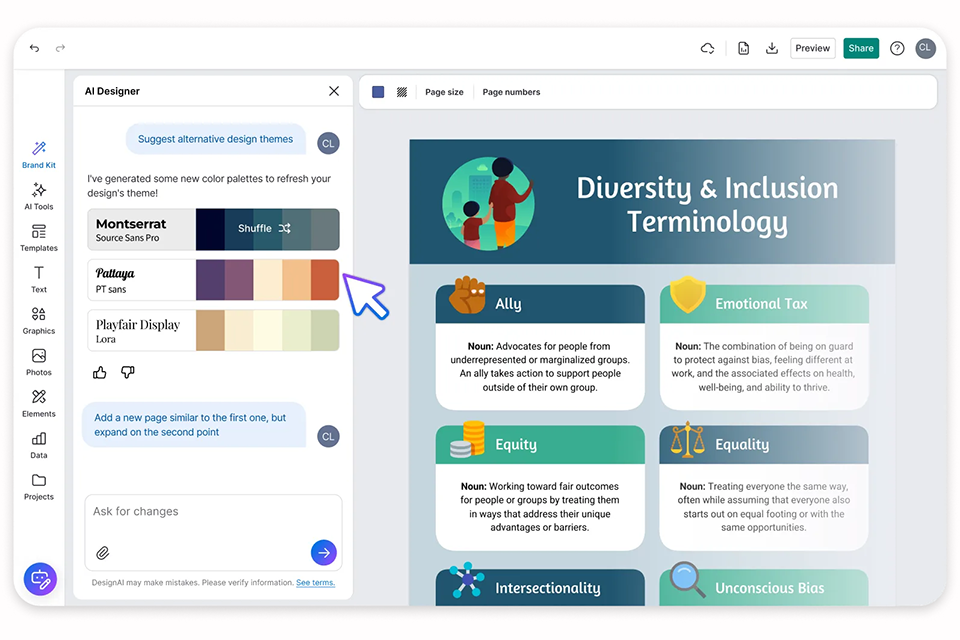
Task: Select the Emotional Tax card heading
Action: click(761, 304)
